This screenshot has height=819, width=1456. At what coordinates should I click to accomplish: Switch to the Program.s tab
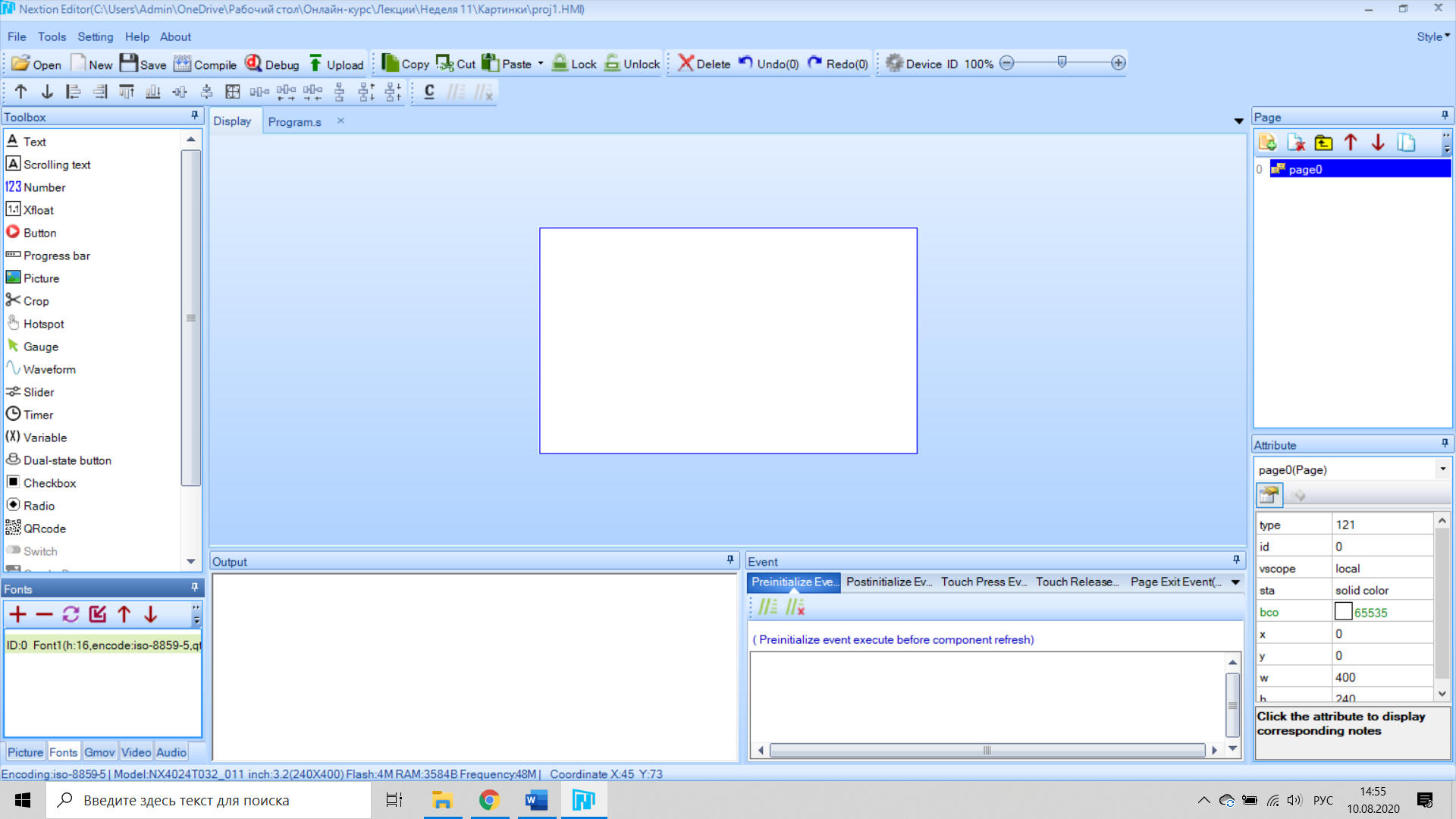point(294,121)
